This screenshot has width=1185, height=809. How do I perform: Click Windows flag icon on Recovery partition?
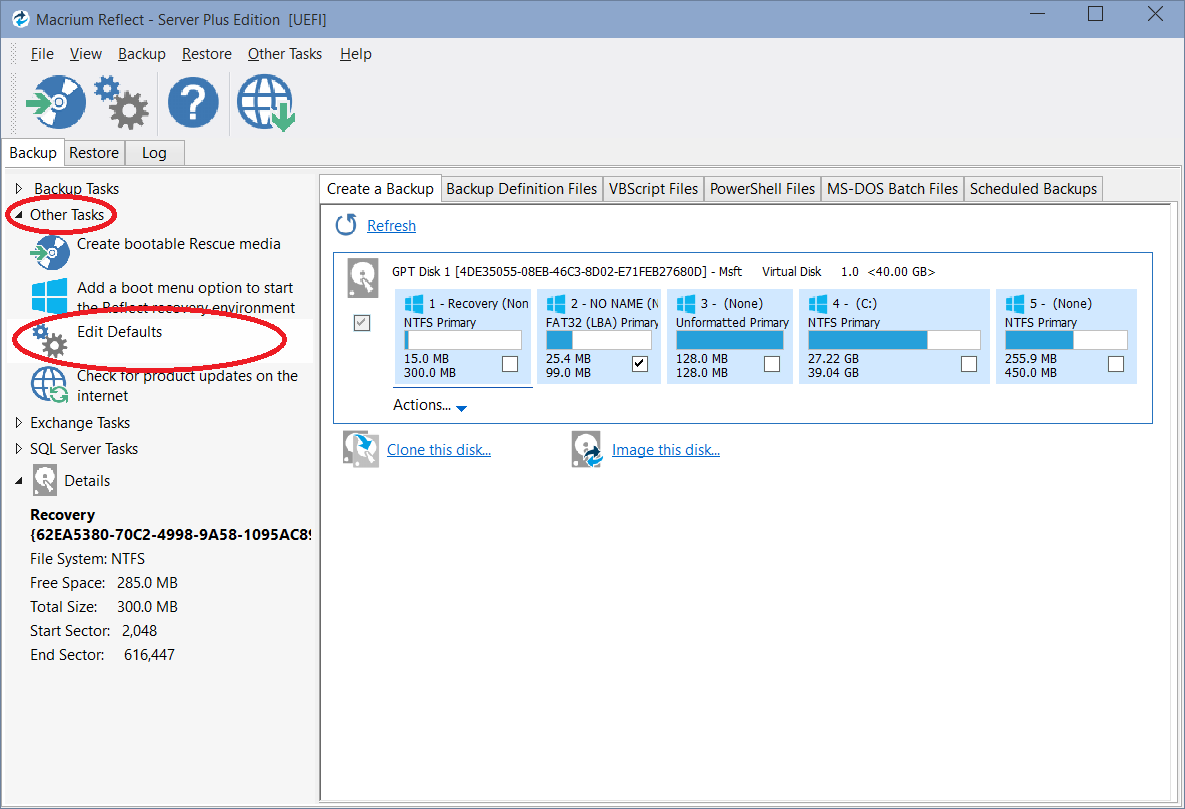pos(414,304)
